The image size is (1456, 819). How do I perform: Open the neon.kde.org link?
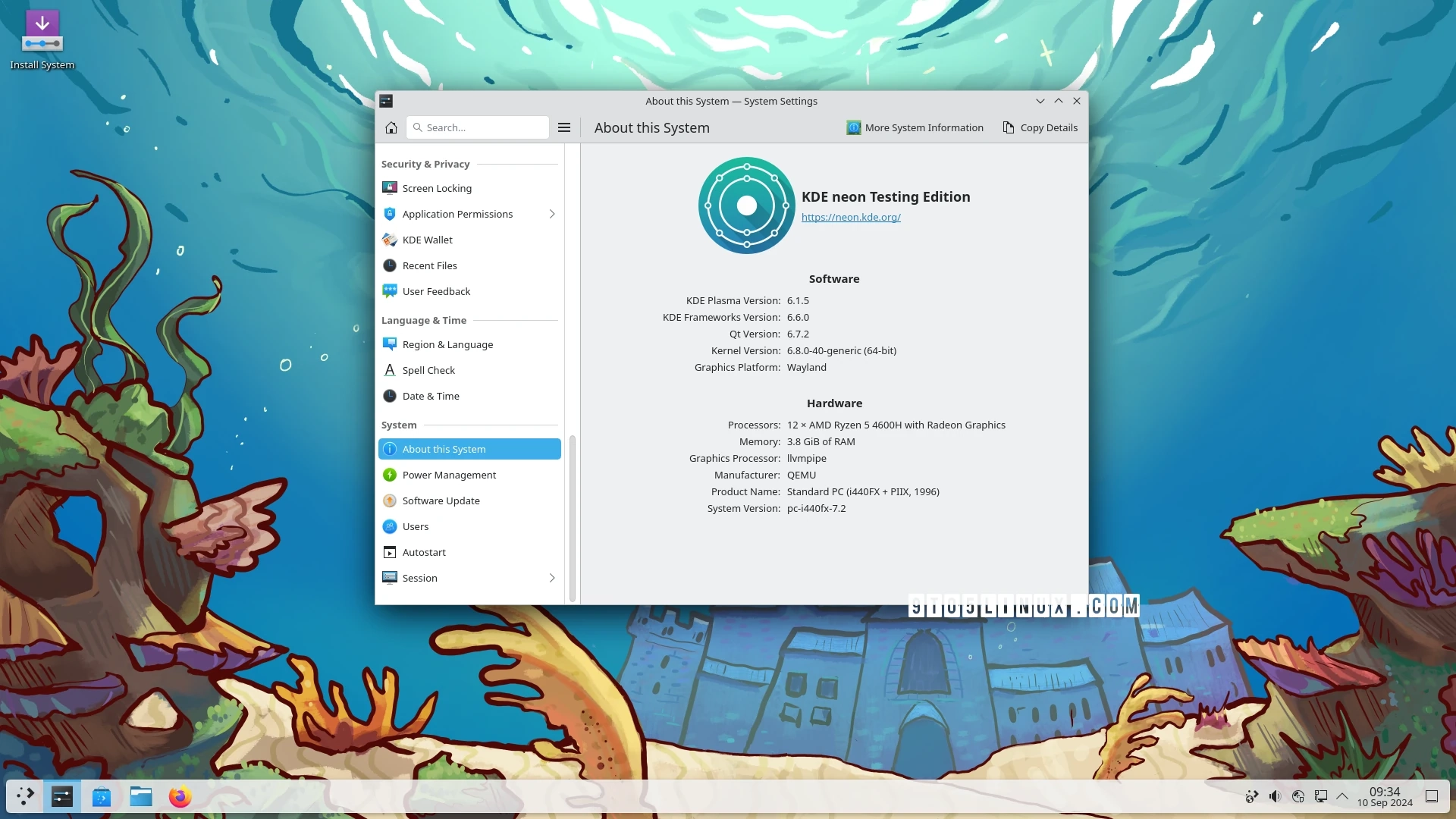pos(851,217)
